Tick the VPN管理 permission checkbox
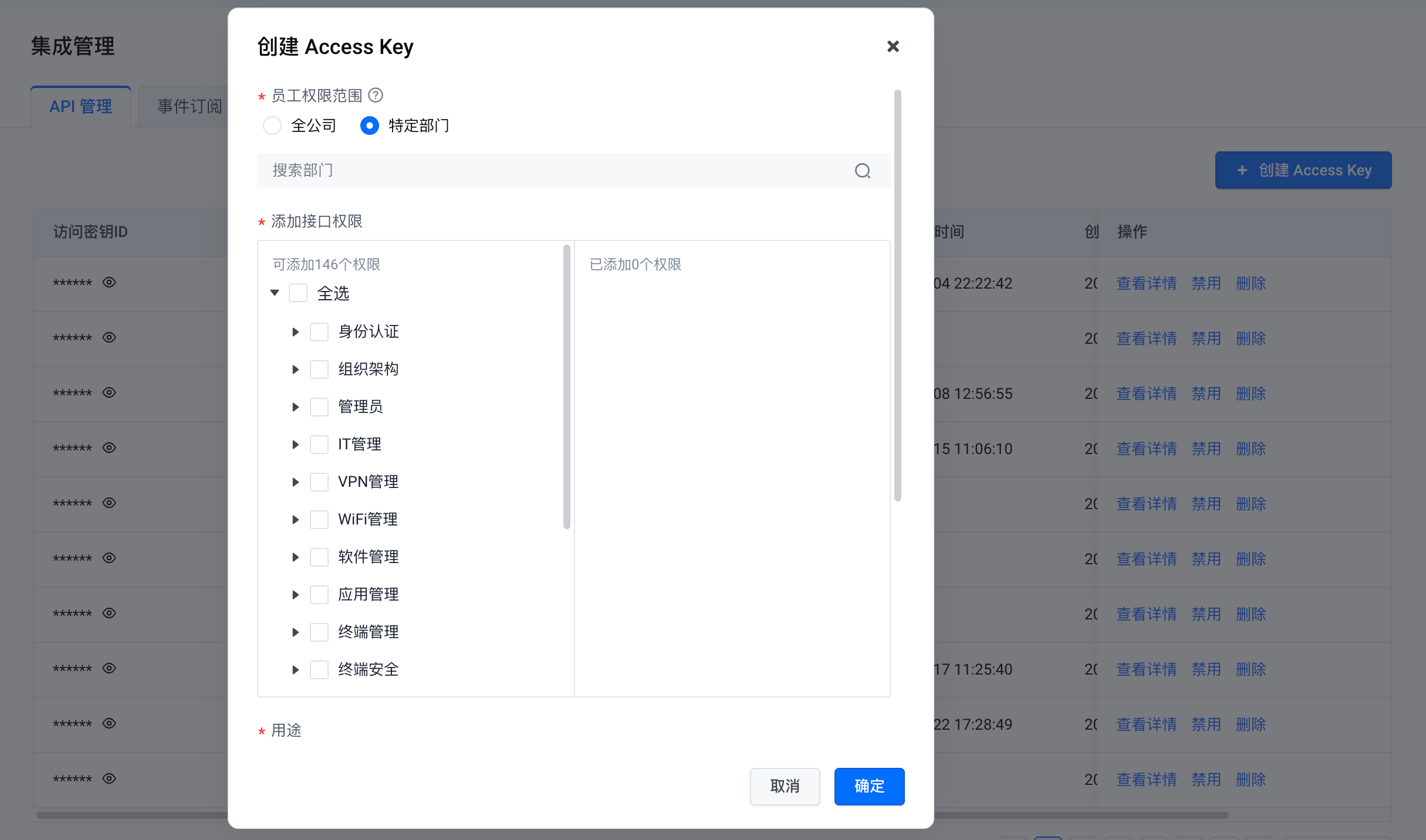 pos(319,482)
